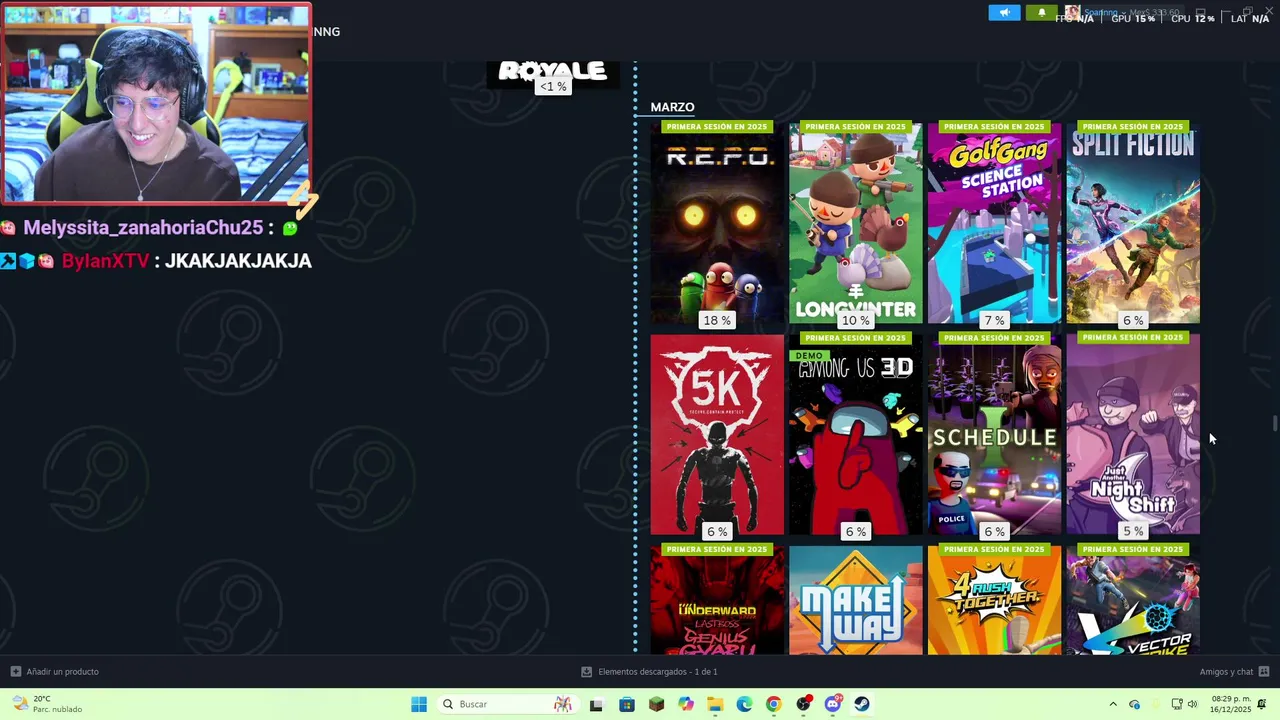
Task: Open the Make Way game cover
Action: click(855, 600)
